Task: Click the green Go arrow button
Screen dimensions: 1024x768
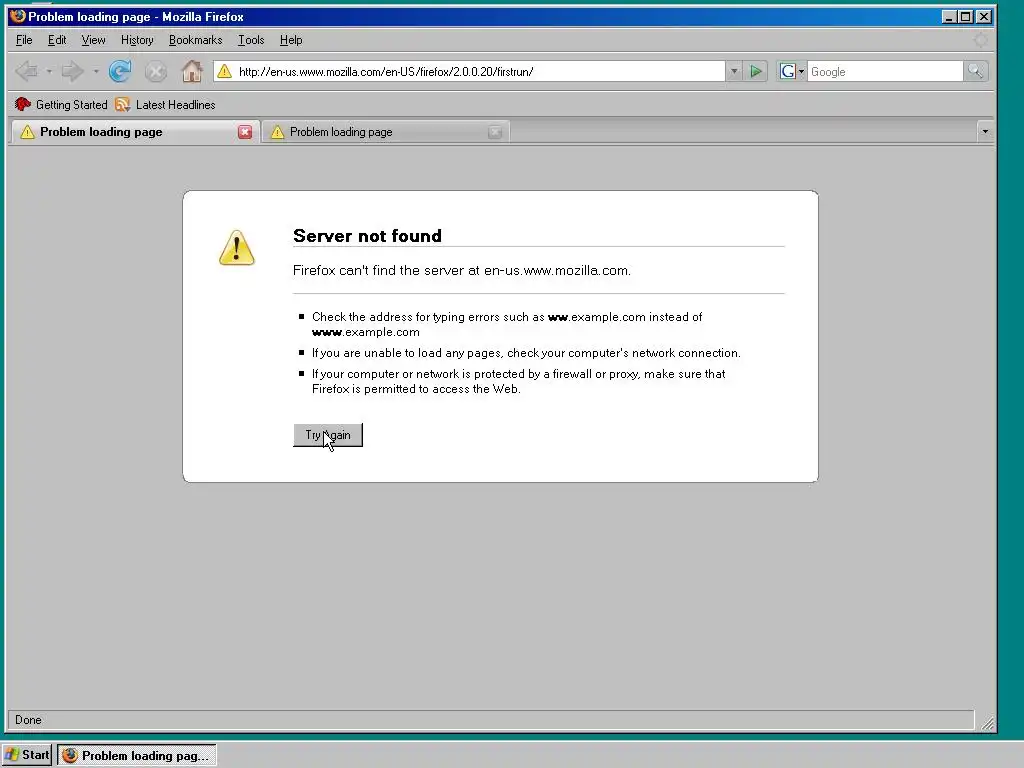Action: coord(756,71)
